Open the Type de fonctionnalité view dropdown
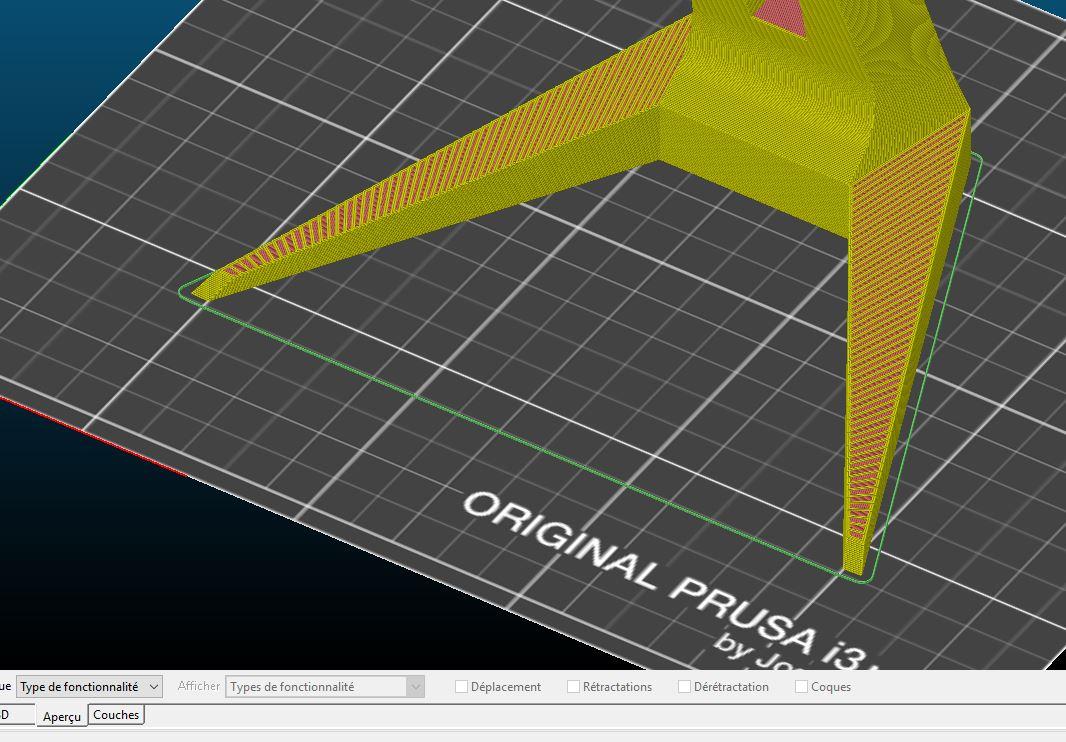Image resolution: width=1066 pixels, height=742 pixels. pyautogui.click(x=89, y=687)
